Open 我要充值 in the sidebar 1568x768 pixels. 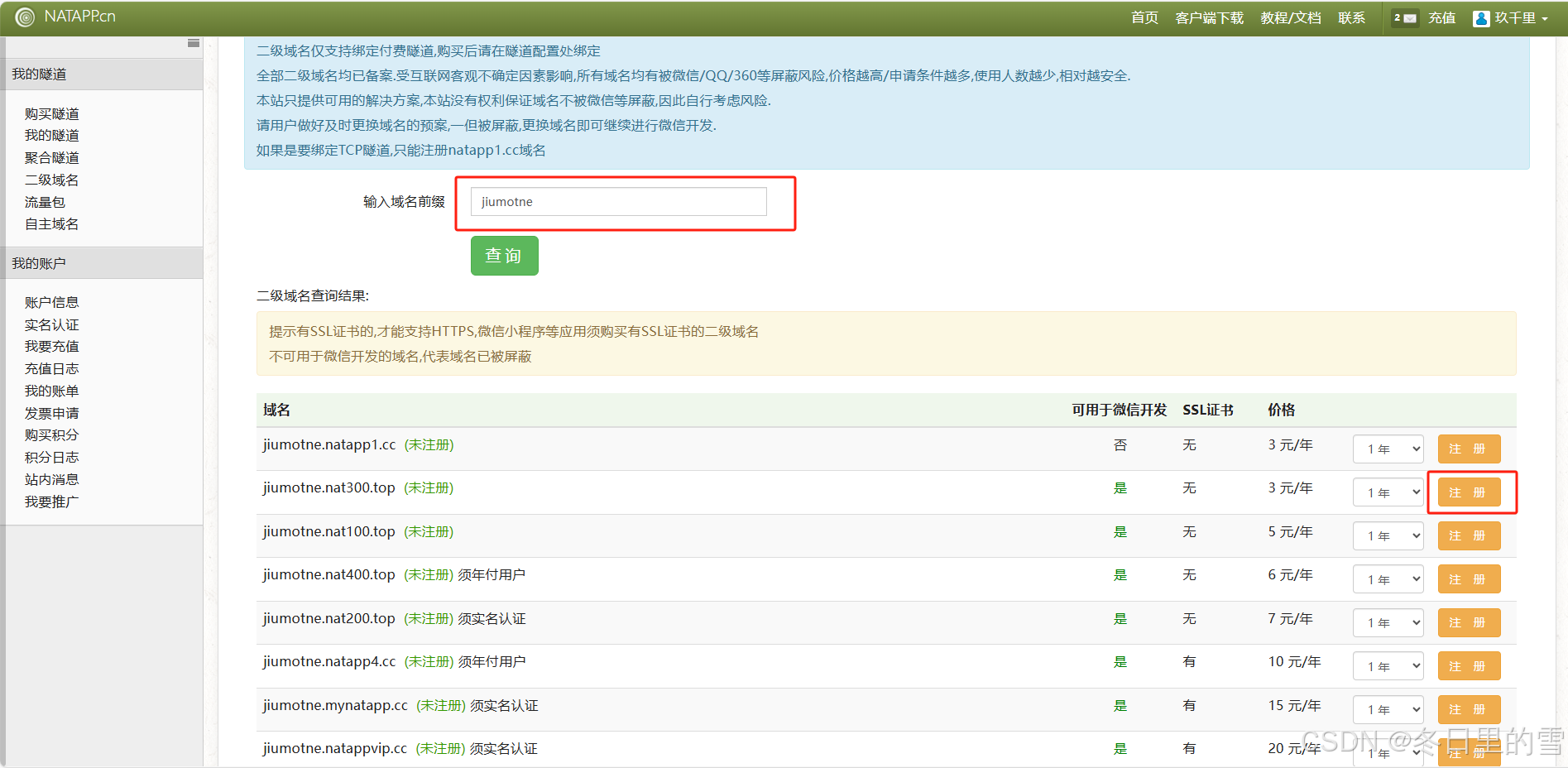coord(52,347)
